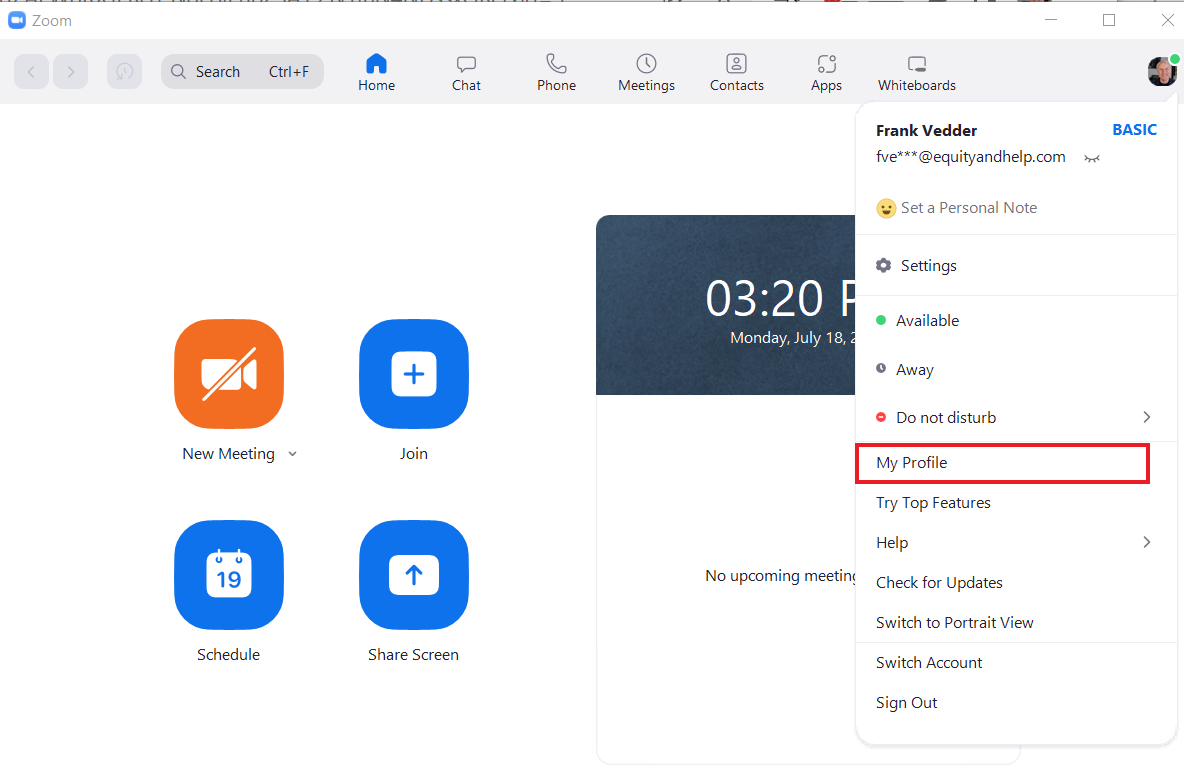
Task: Set status to Away
Action: (1016, 369)
